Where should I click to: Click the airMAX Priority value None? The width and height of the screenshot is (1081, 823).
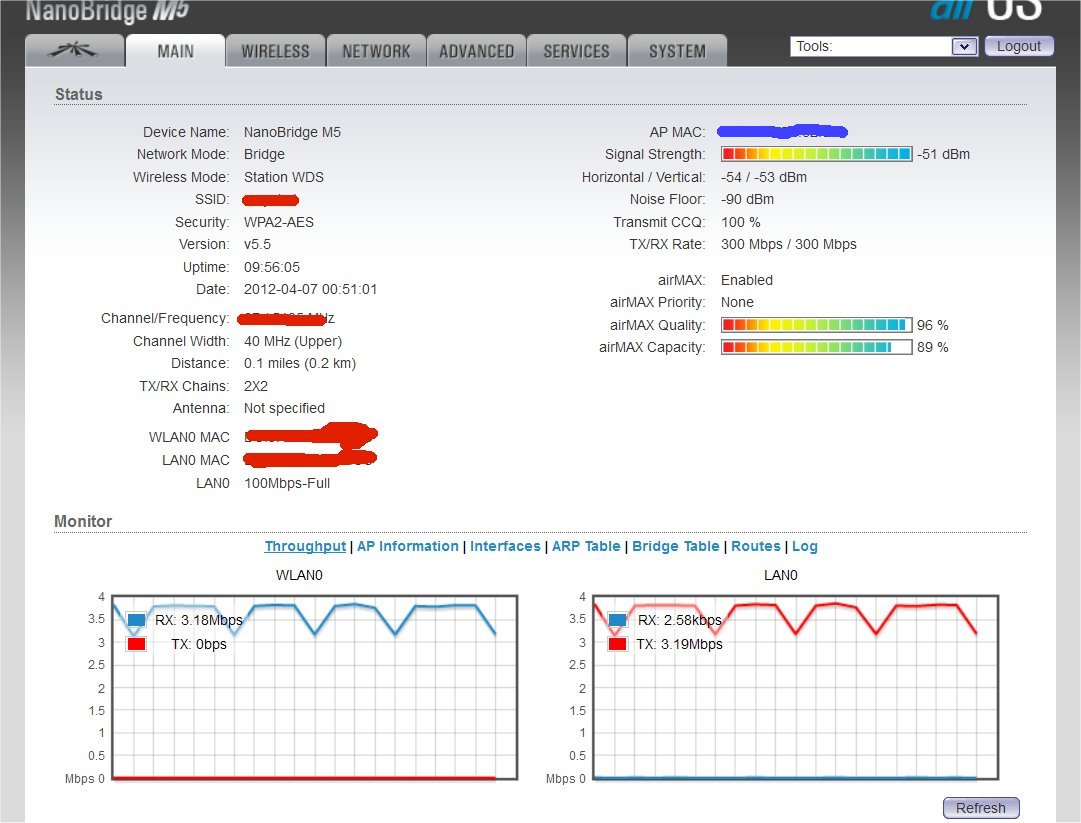[x=737, y=302]
